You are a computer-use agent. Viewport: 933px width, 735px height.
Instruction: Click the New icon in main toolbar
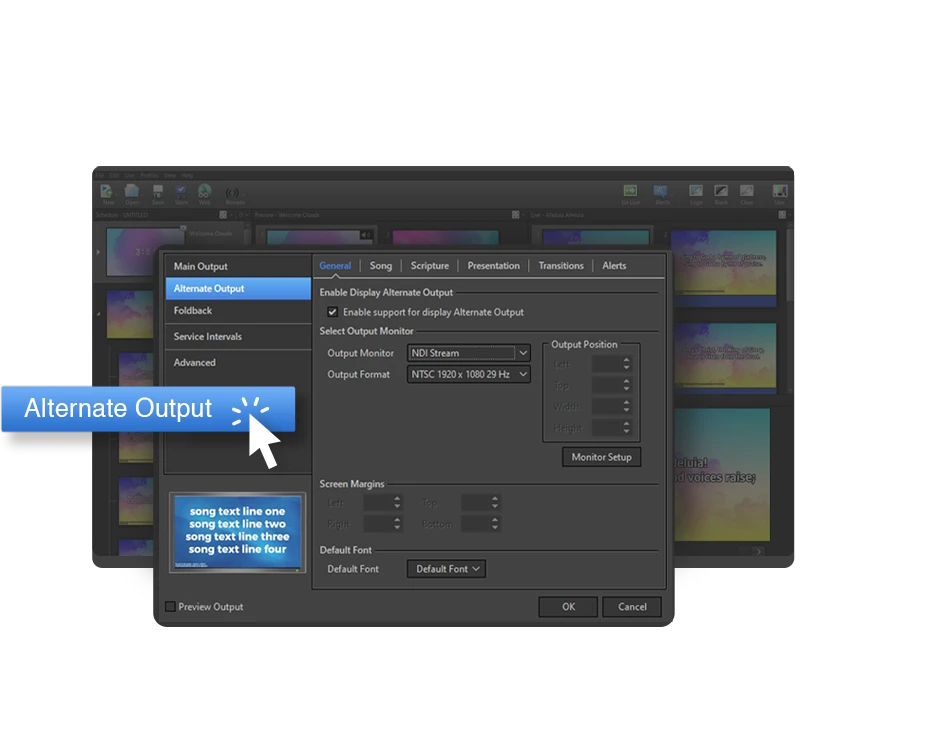[x=107, y=192]
